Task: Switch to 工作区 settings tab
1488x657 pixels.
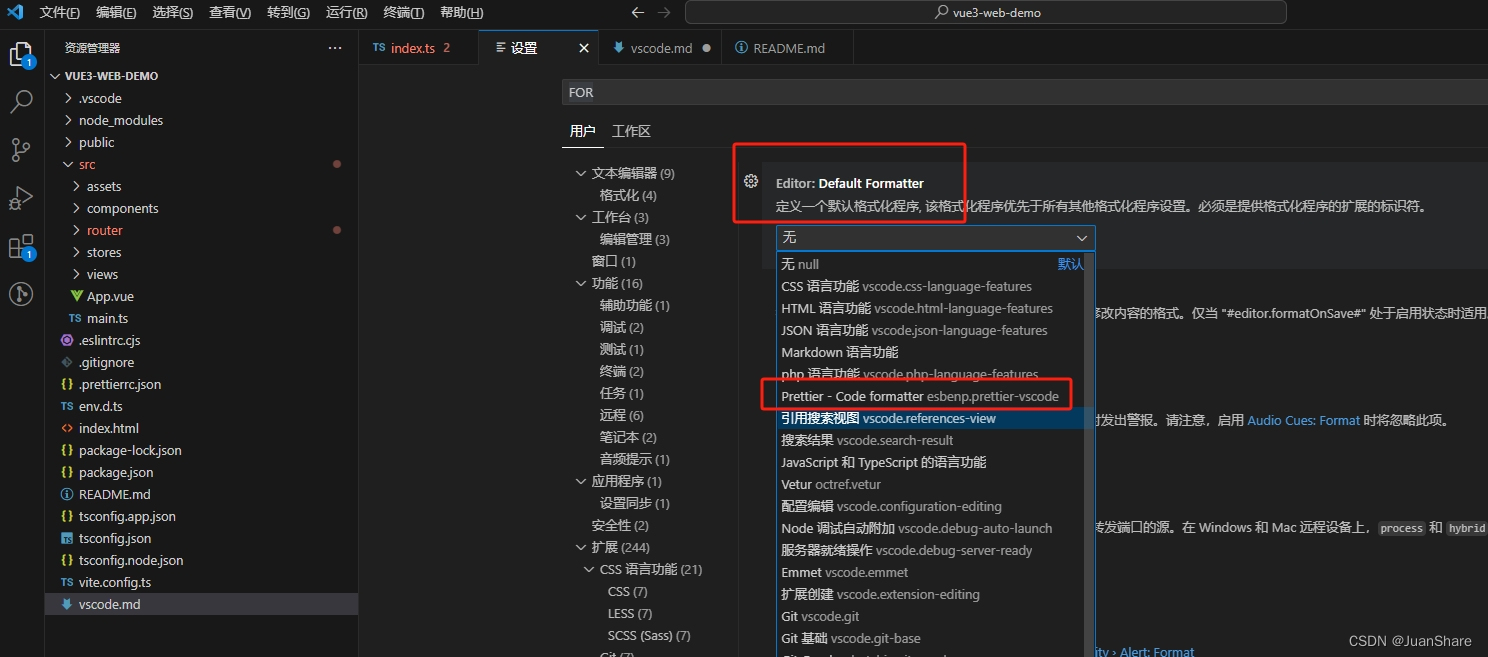Action: (632, 131)
